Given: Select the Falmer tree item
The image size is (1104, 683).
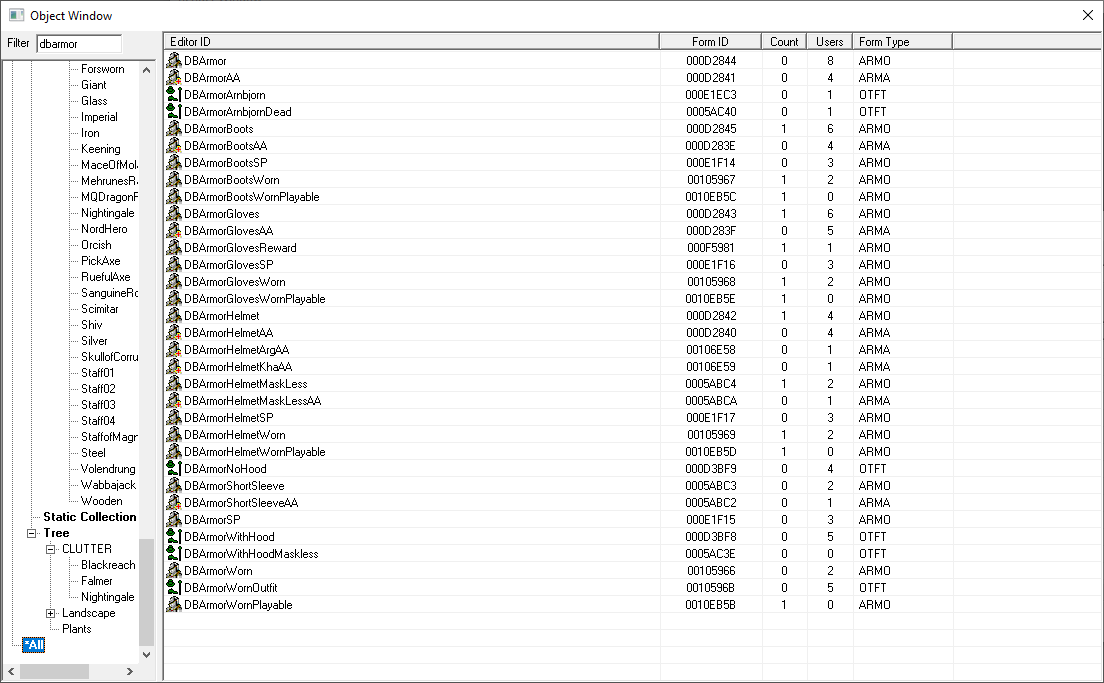Looking at the screenshot, I should tap(96, 581).
